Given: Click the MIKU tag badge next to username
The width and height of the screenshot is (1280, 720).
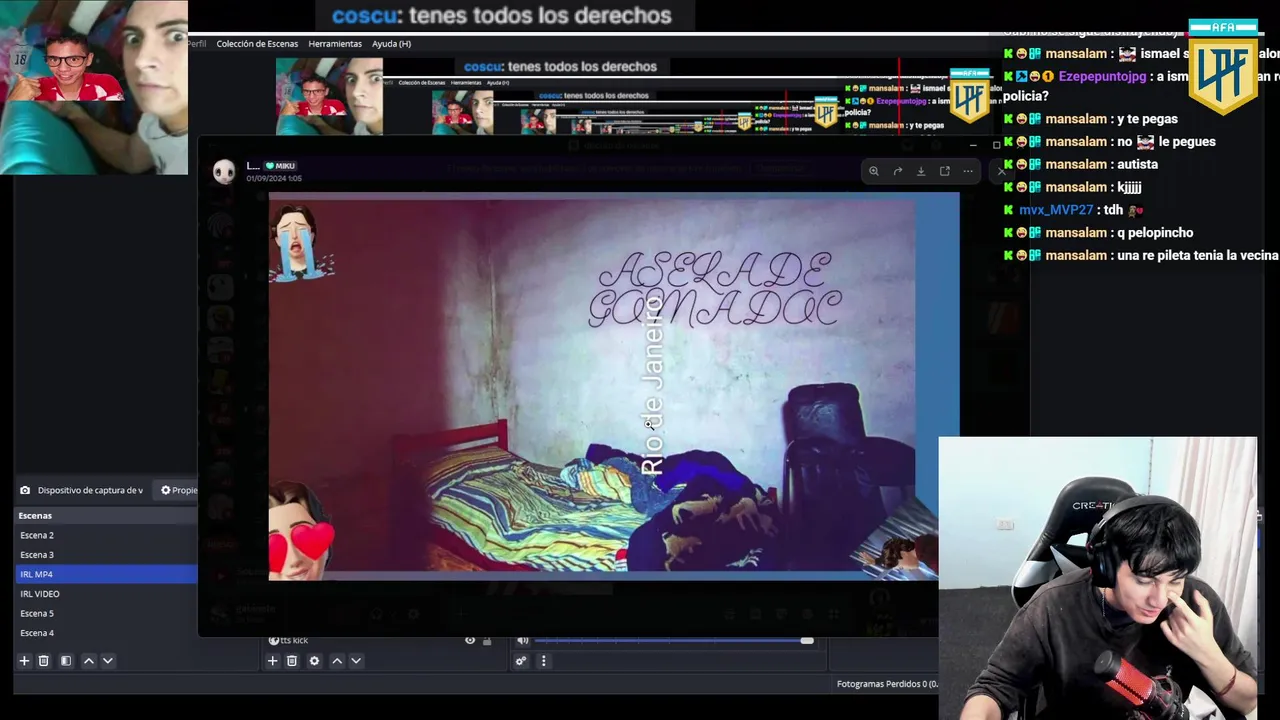Looking at the screenshot, I should coord(280,166).
